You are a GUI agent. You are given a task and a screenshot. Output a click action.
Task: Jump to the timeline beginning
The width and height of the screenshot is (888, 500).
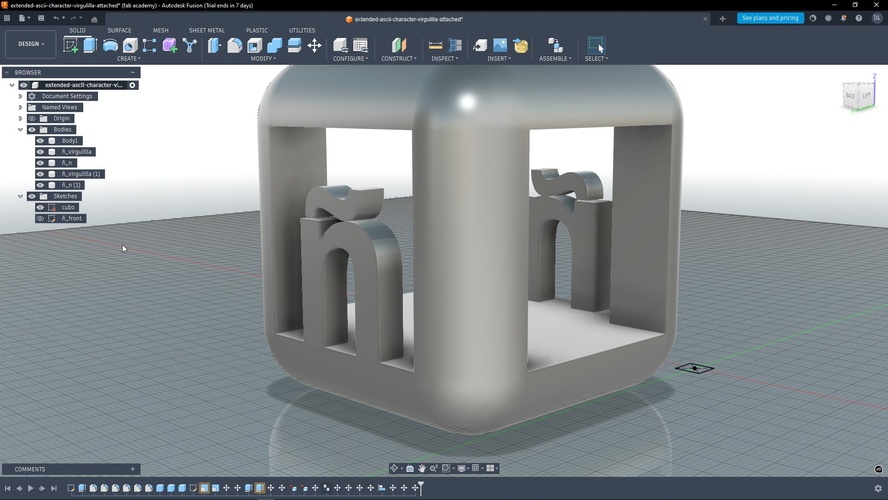(x=7, y=488)
